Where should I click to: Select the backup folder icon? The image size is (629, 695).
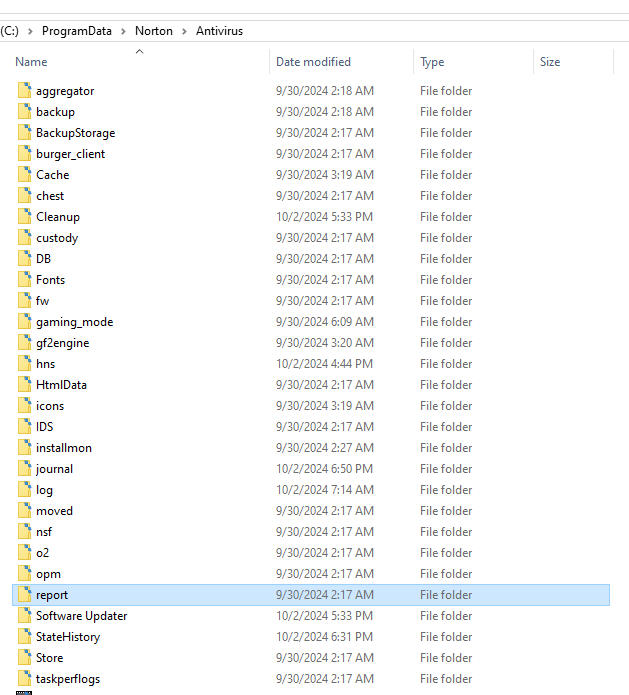pos(25,111)
